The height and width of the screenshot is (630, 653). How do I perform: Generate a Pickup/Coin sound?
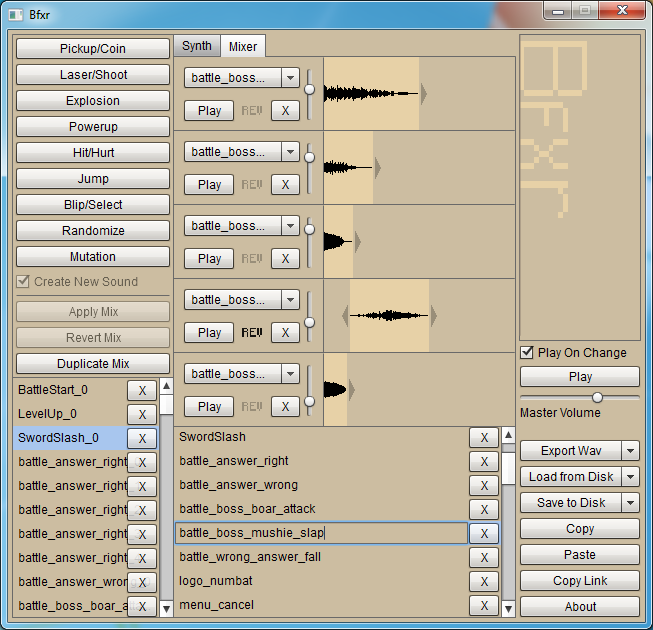pyautogui.click(x=93, y=49)
